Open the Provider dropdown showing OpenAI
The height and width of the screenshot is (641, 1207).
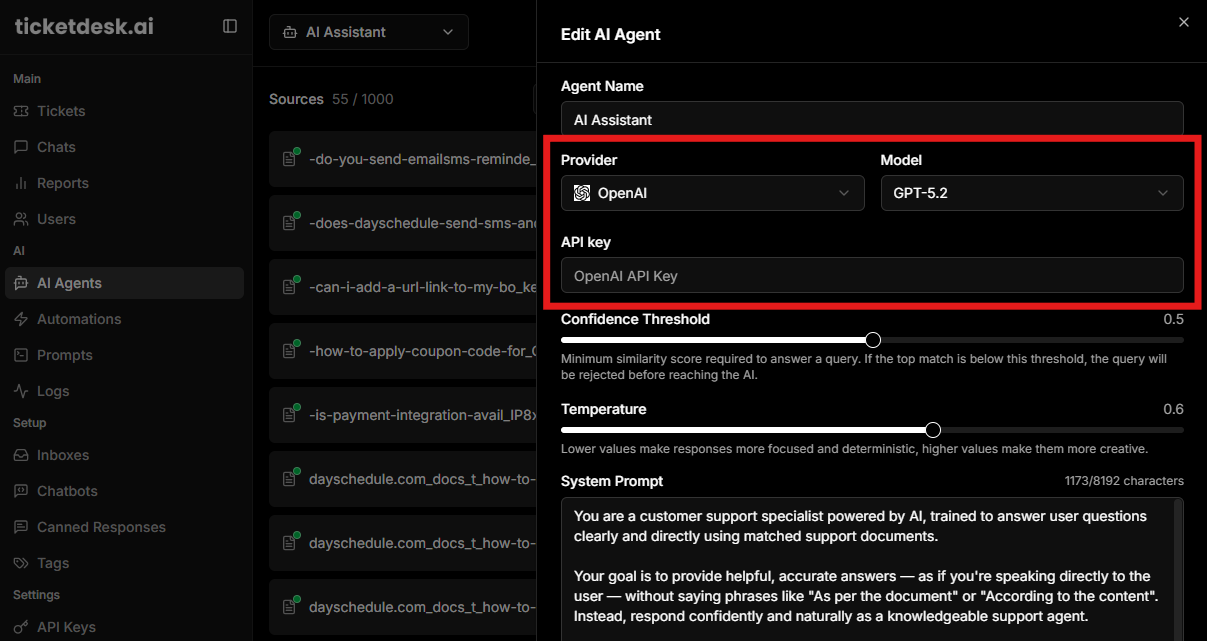coord(712,193)
